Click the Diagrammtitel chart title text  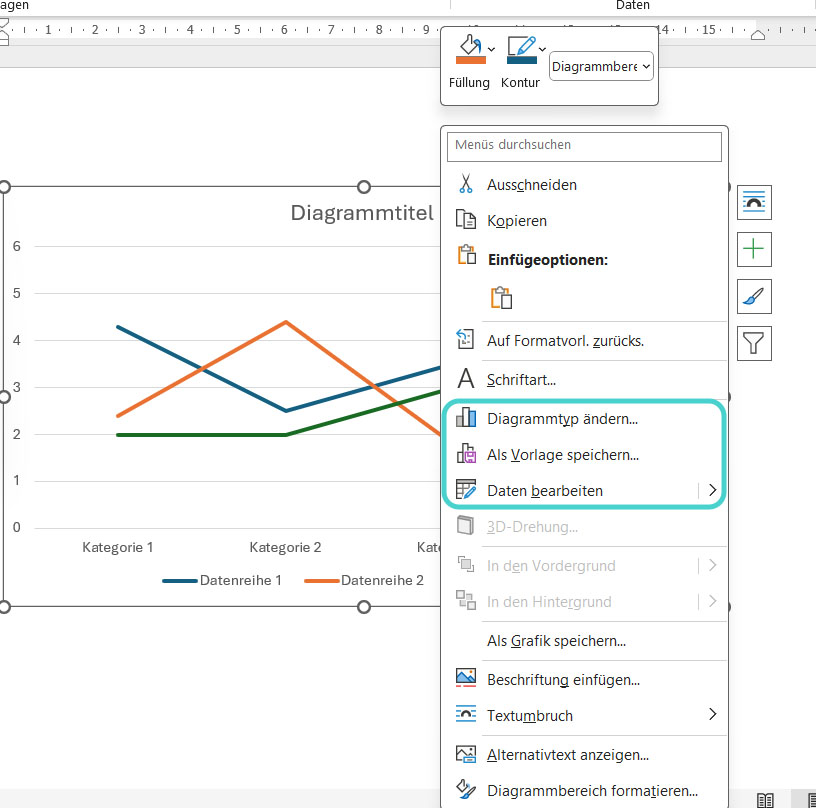tap(362, 213)
